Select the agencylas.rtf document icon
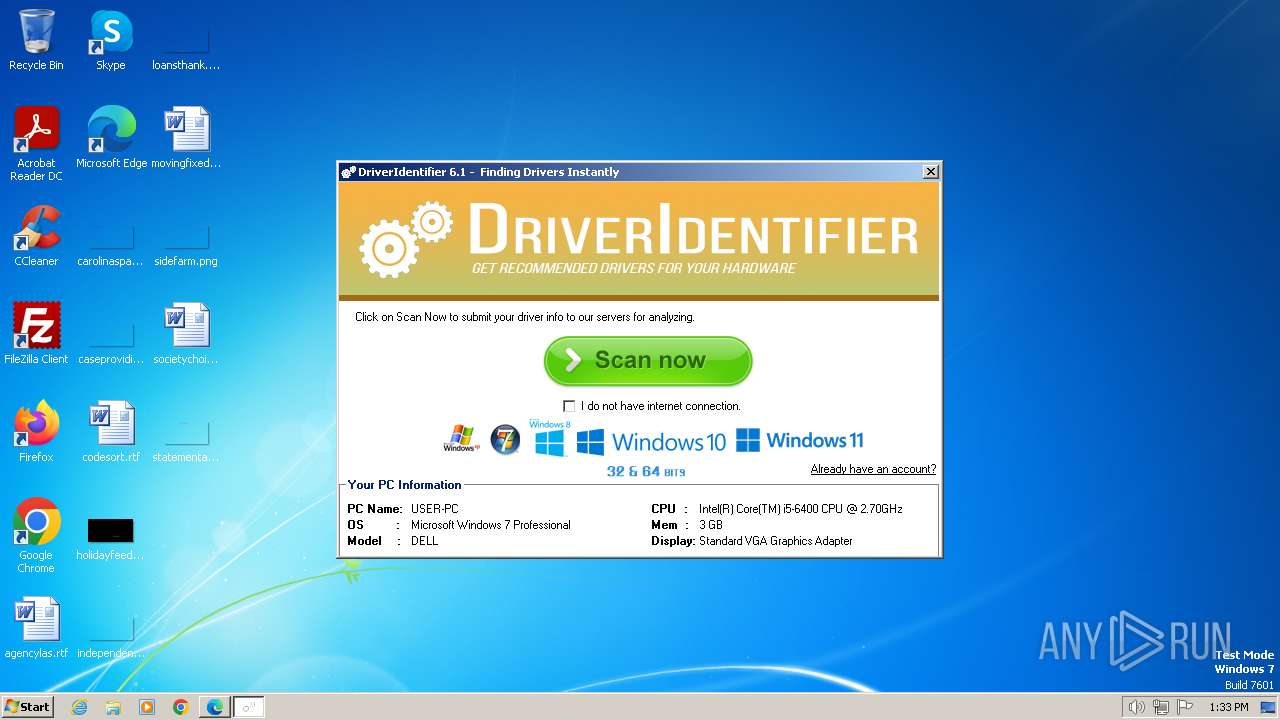Screen dimensions: 1280x720 tap(36, 628)
